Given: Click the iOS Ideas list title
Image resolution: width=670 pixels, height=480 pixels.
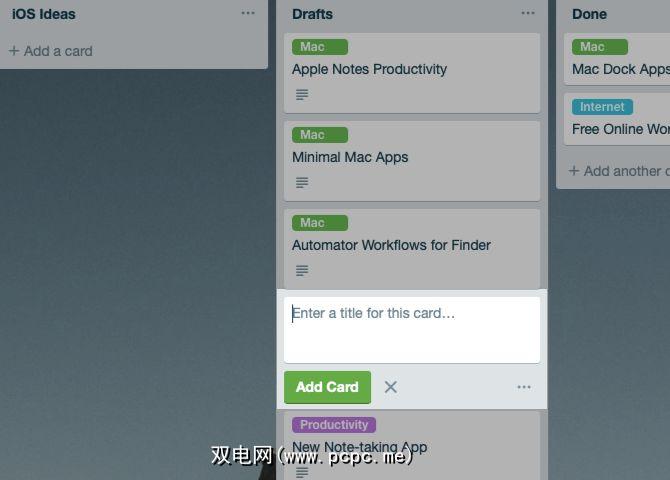Looking at the screenshot, I should coord(44,14).
